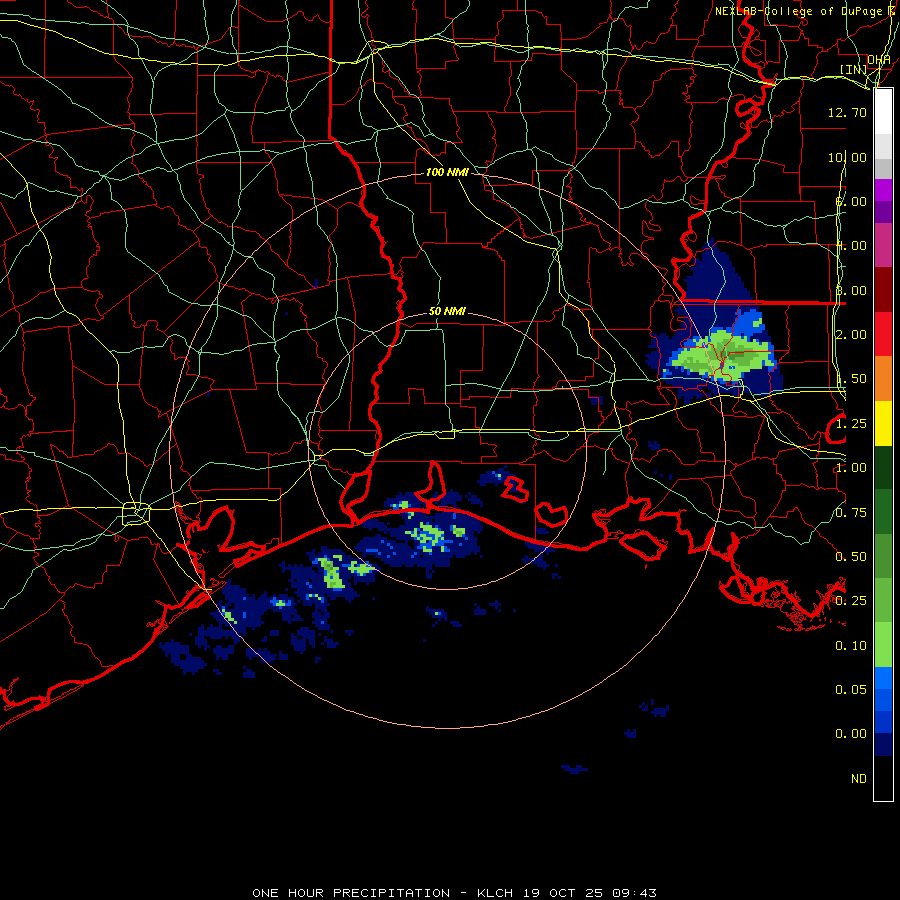This screenshot has height=900, width=900.
Task: Click the 1.25 legend value
Action: (x=851, y=424)
